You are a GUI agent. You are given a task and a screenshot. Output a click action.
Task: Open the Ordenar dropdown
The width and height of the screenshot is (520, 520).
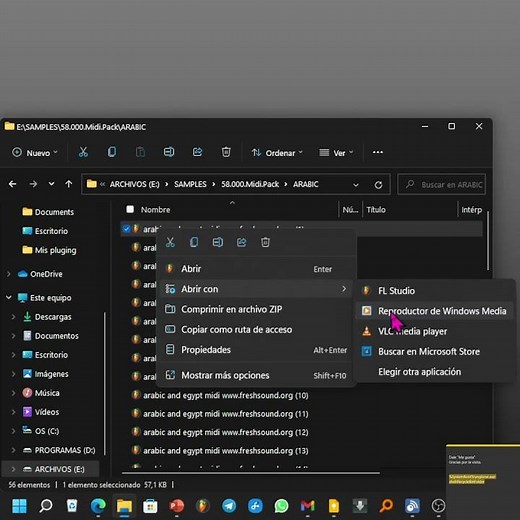pos(277,153)
